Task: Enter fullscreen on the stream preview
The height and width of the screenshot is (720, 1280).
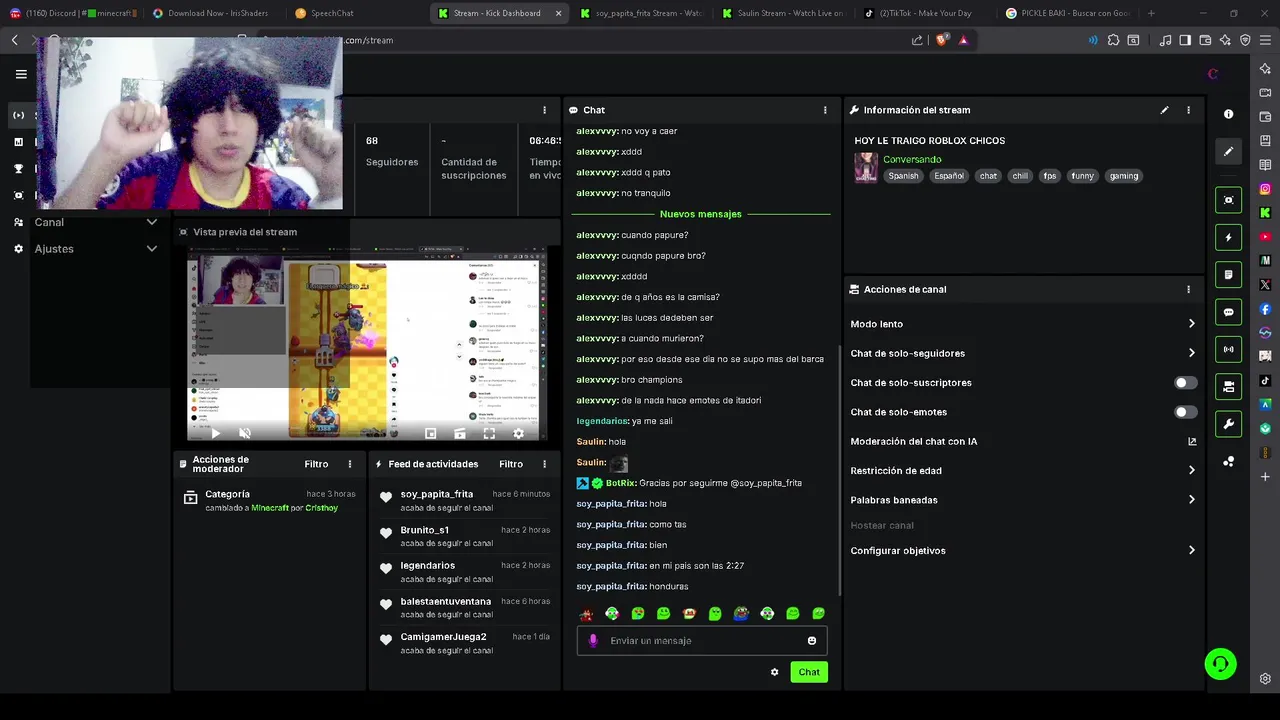Action: 489,434
